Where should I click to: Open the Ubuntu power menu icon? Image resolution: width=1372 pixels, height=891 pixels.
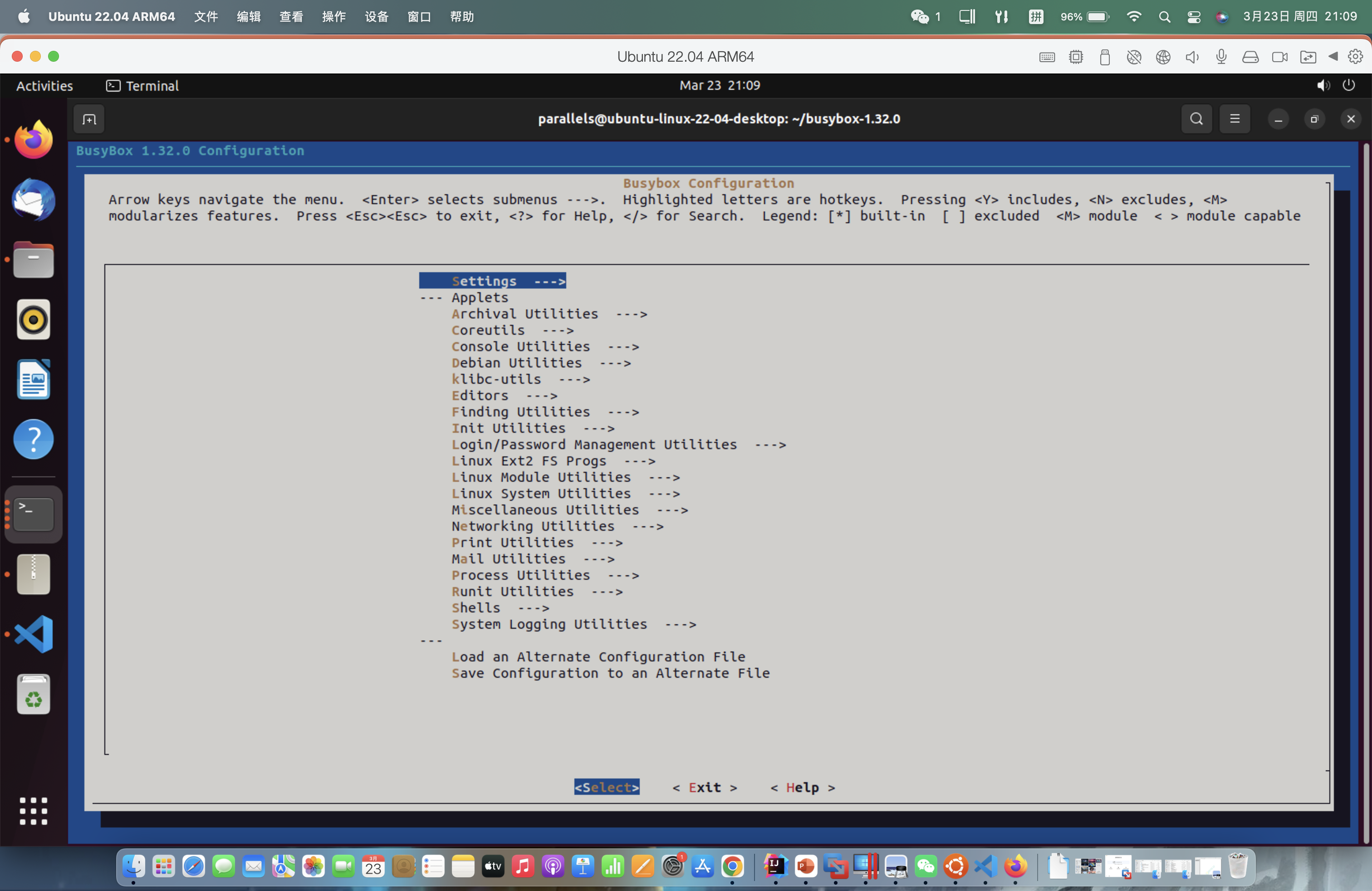point(1348,85)
